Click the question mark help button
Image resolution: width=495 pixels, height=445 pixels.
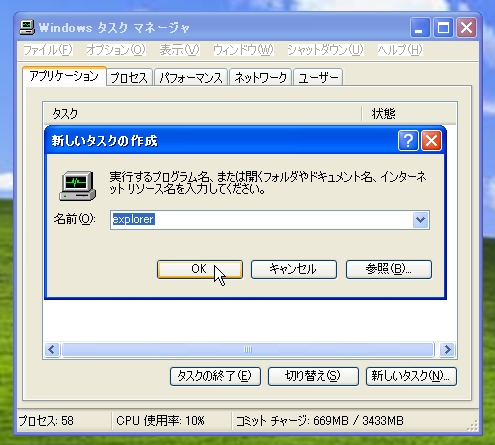(408, 141)
